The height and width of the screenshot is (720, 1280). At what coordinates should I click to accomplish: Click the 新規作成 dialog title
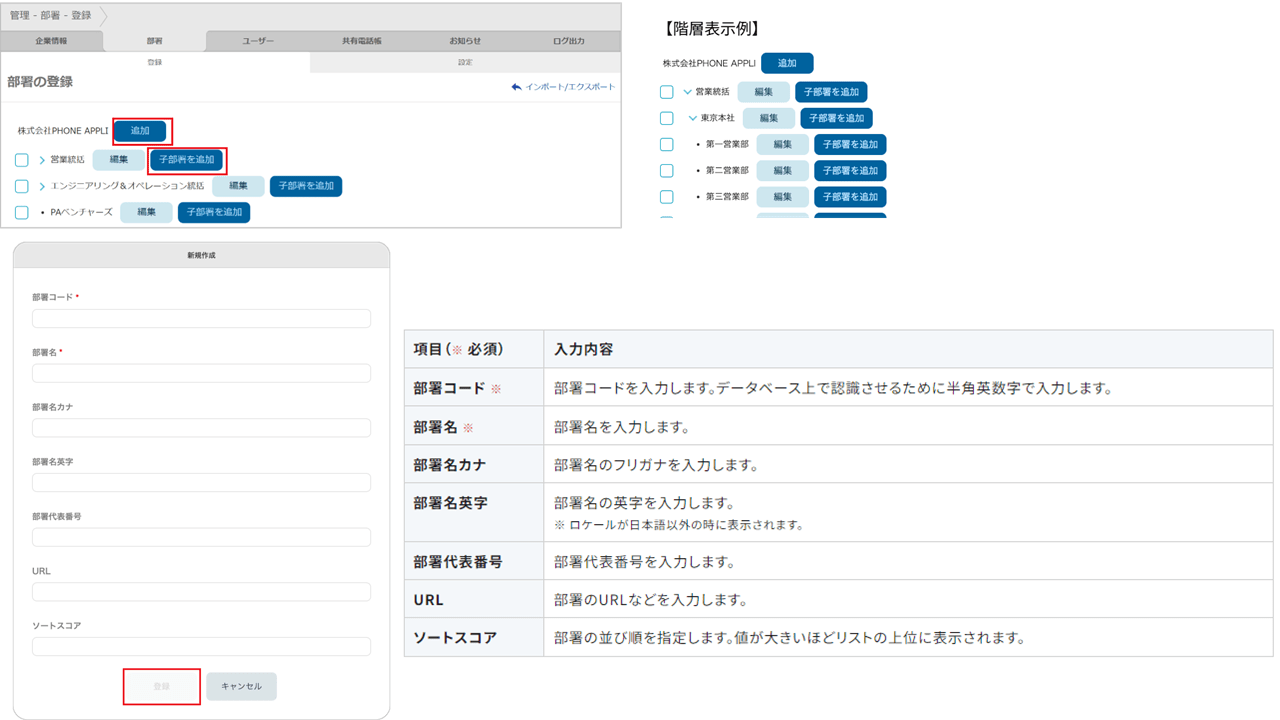[x=201, y=255]
